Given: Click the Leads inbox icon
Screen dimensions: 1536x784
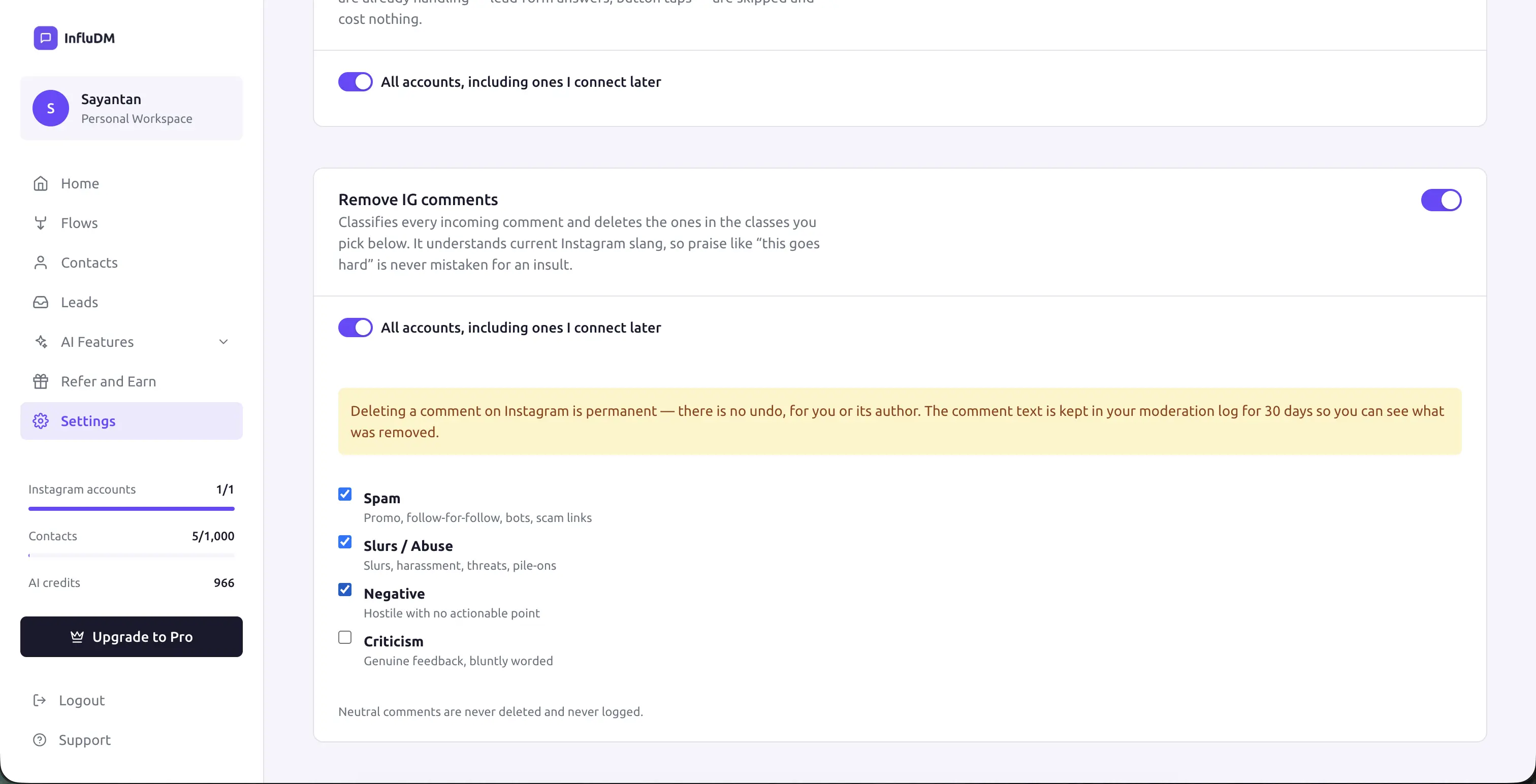Looking at the screenshot, I should tap(41, 302).
